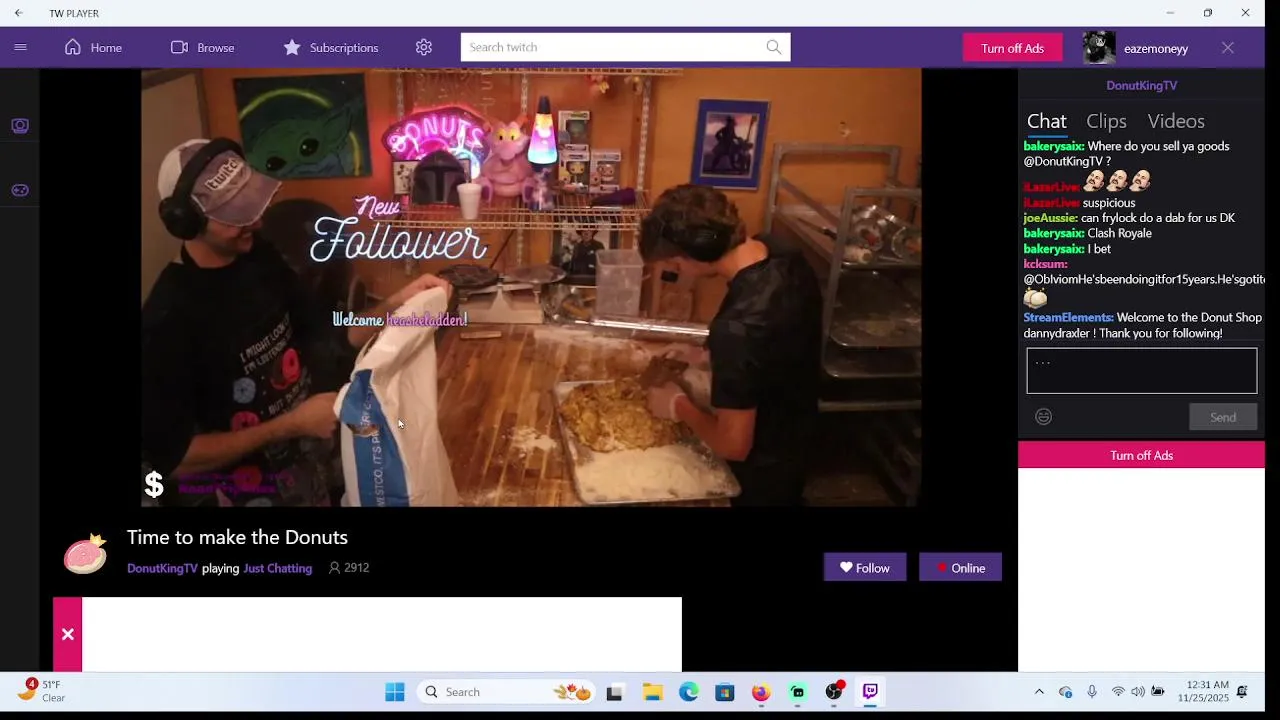This screenshot has width=1280, height=720.
Task: Open the hamburger navigation menu
Action: [x=20, y=47]
